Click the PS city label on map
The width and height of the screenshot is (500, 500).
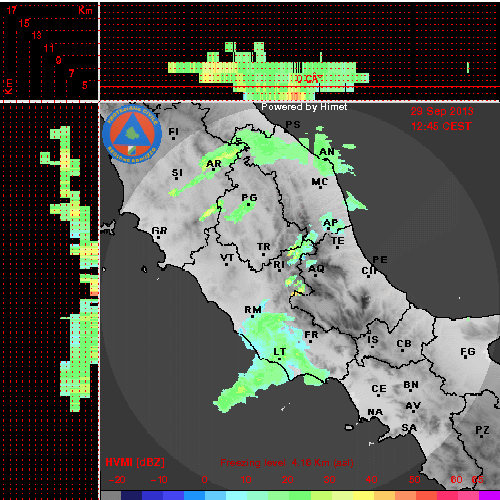[x=293, y=124]
